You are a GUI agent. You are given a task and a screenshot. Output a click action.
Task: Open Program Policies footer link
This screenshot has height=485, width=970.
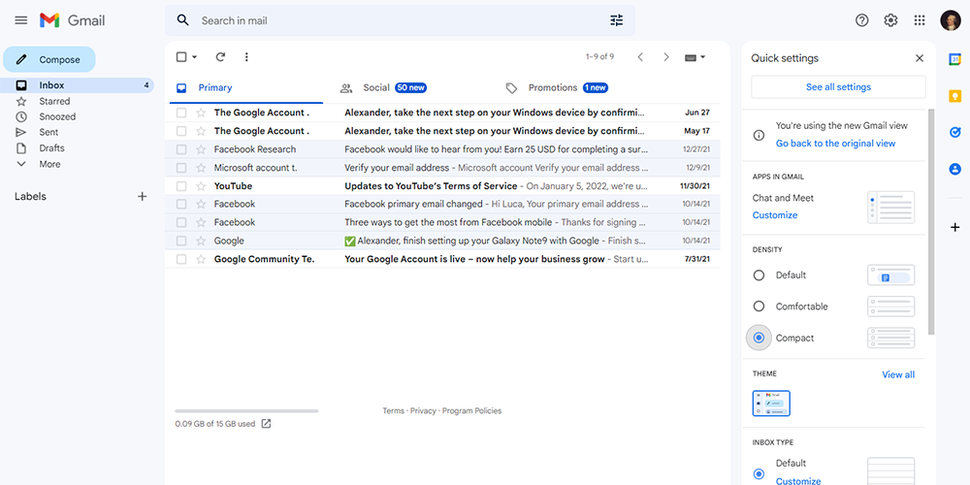(x=472, y=411)
